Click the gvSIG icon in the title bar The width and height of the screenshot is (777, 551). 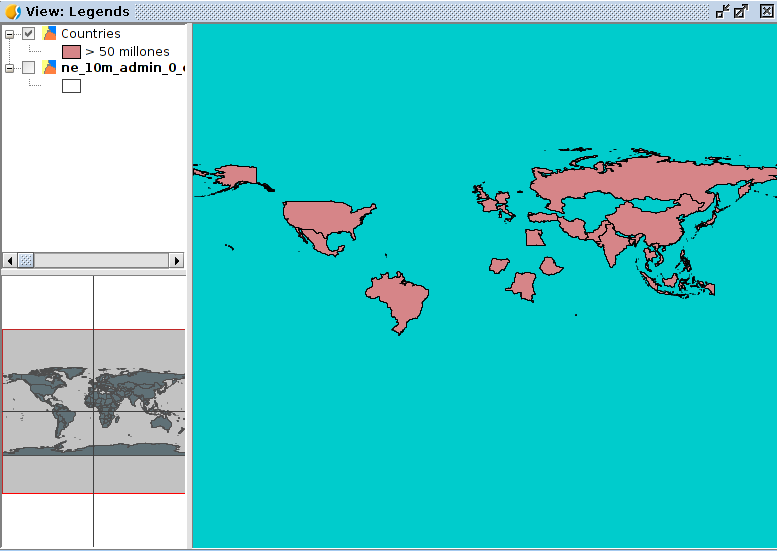click(x=13, y=12)
